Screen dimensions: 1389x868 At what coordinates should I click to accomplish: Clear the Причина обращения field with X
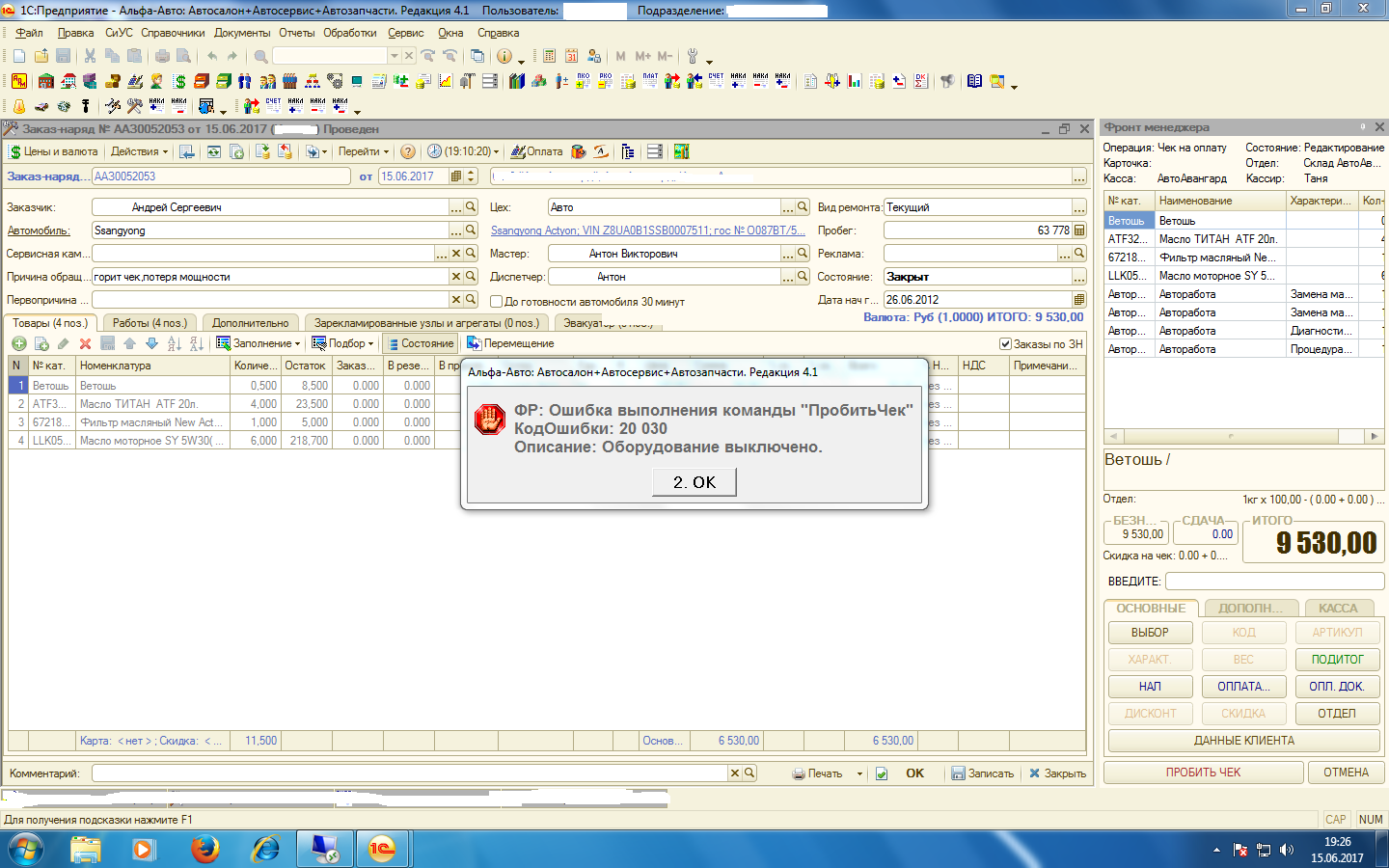click(456, 277)
